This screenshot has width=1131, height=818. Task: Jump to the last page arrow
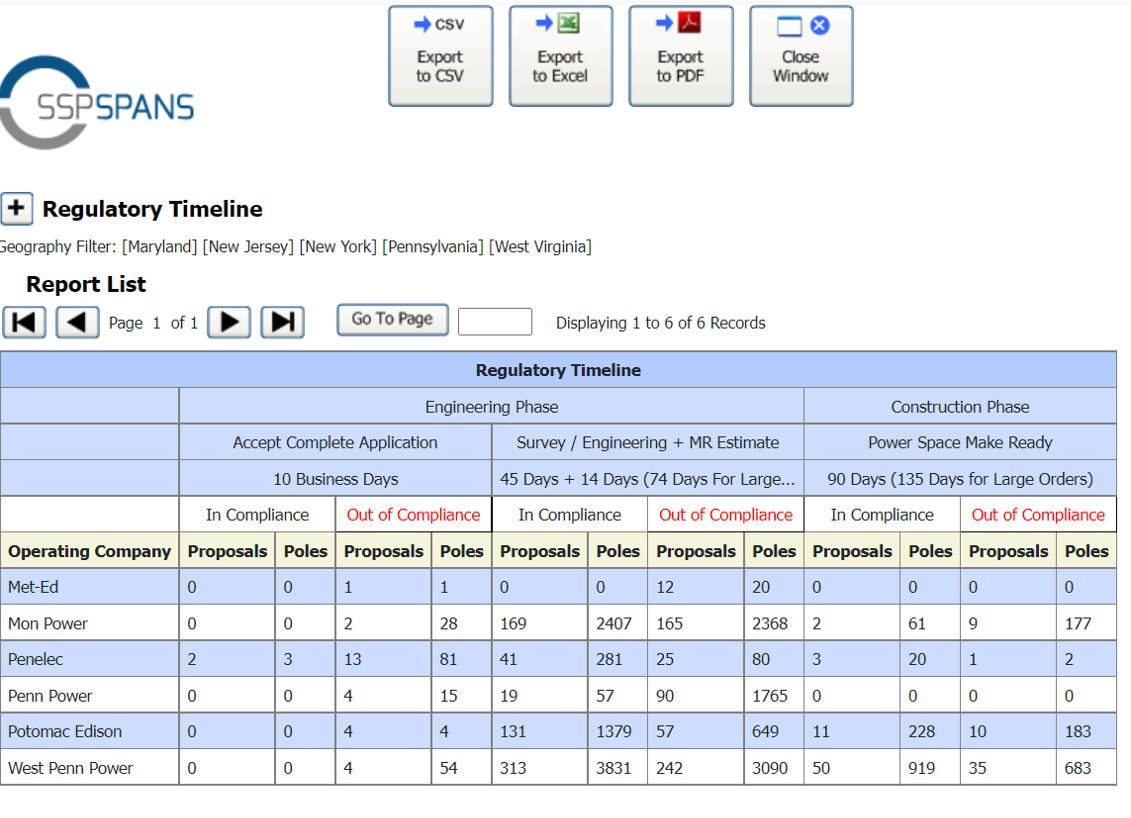pos(283,322)
